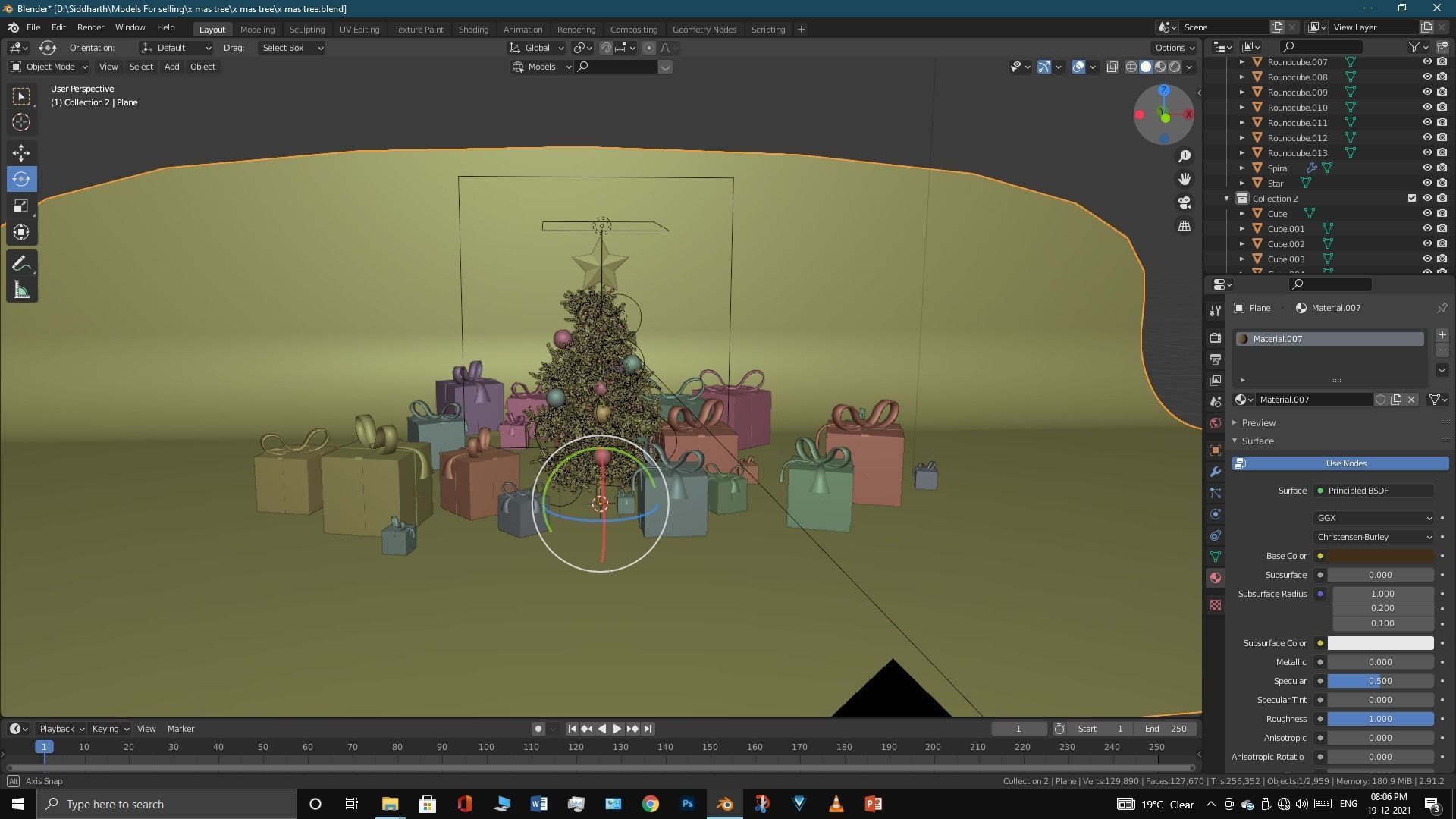
Task: Open the Output properties tab
Action: pyautogui.click(x=1216, y=359)
